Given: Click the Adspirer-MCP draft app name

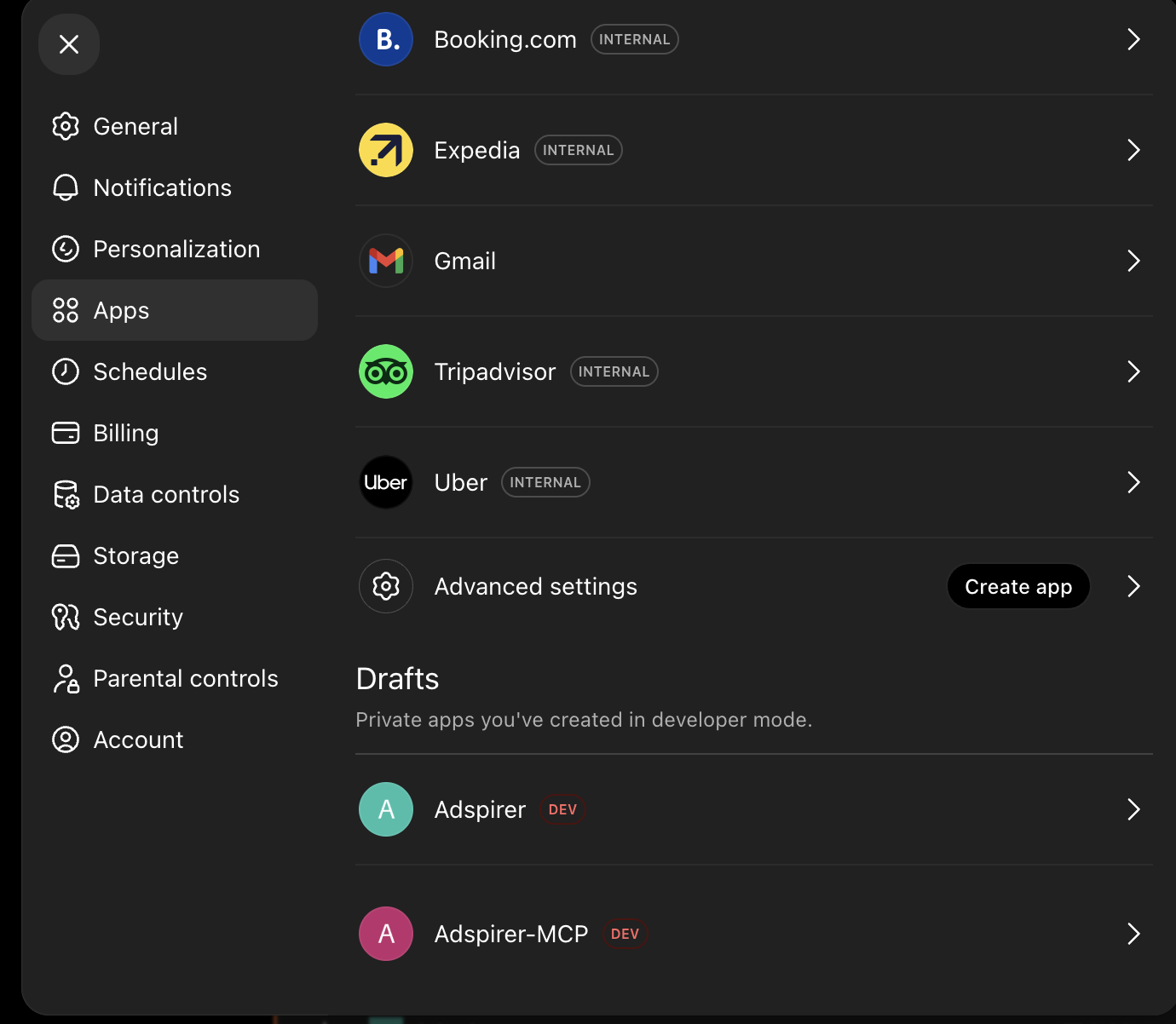Looking at the screenshot, I should [511, 935].
